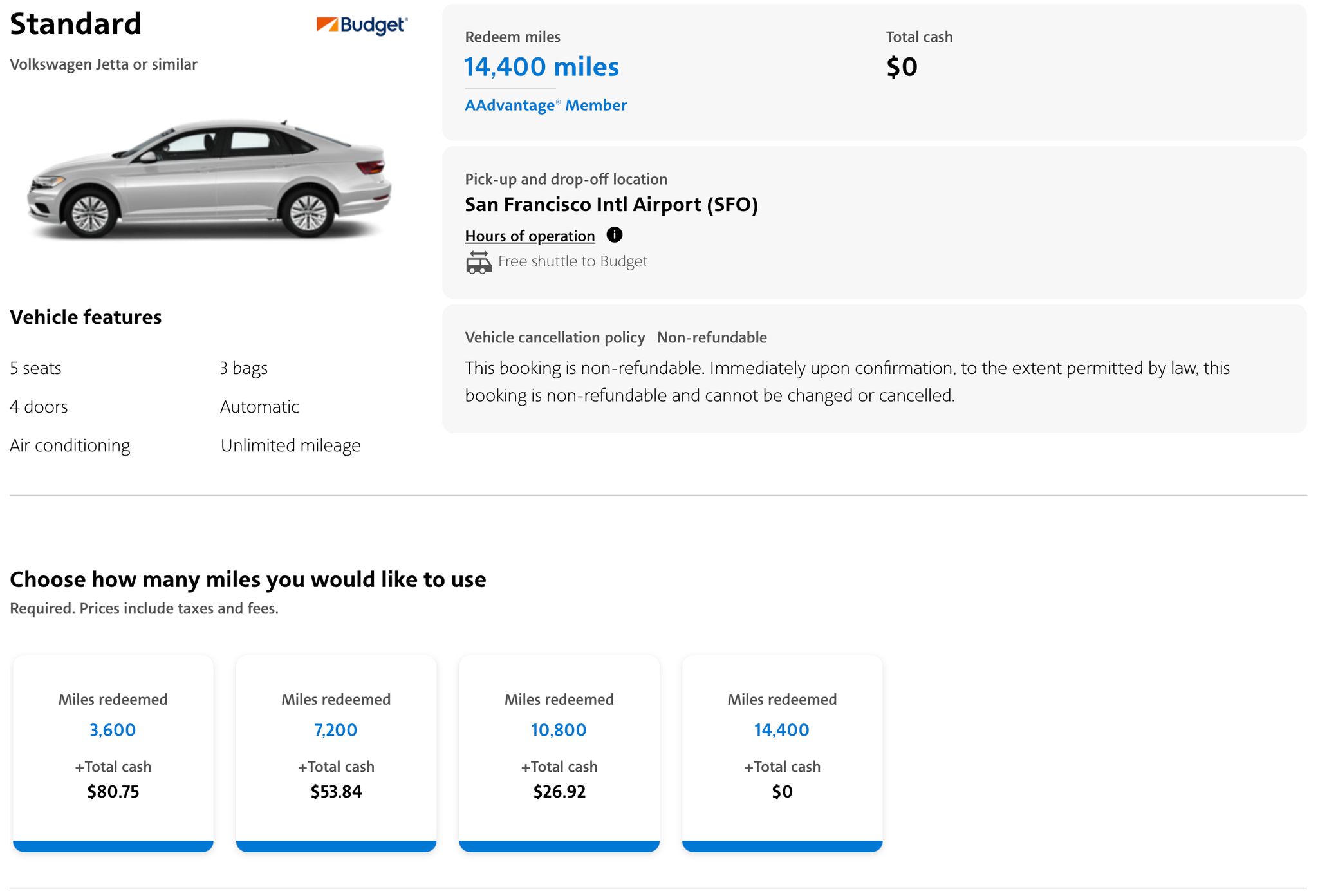Click the 14,400 miles redeem amount
The width and height of the screenshot is (1318, 896).
[541, 66]
